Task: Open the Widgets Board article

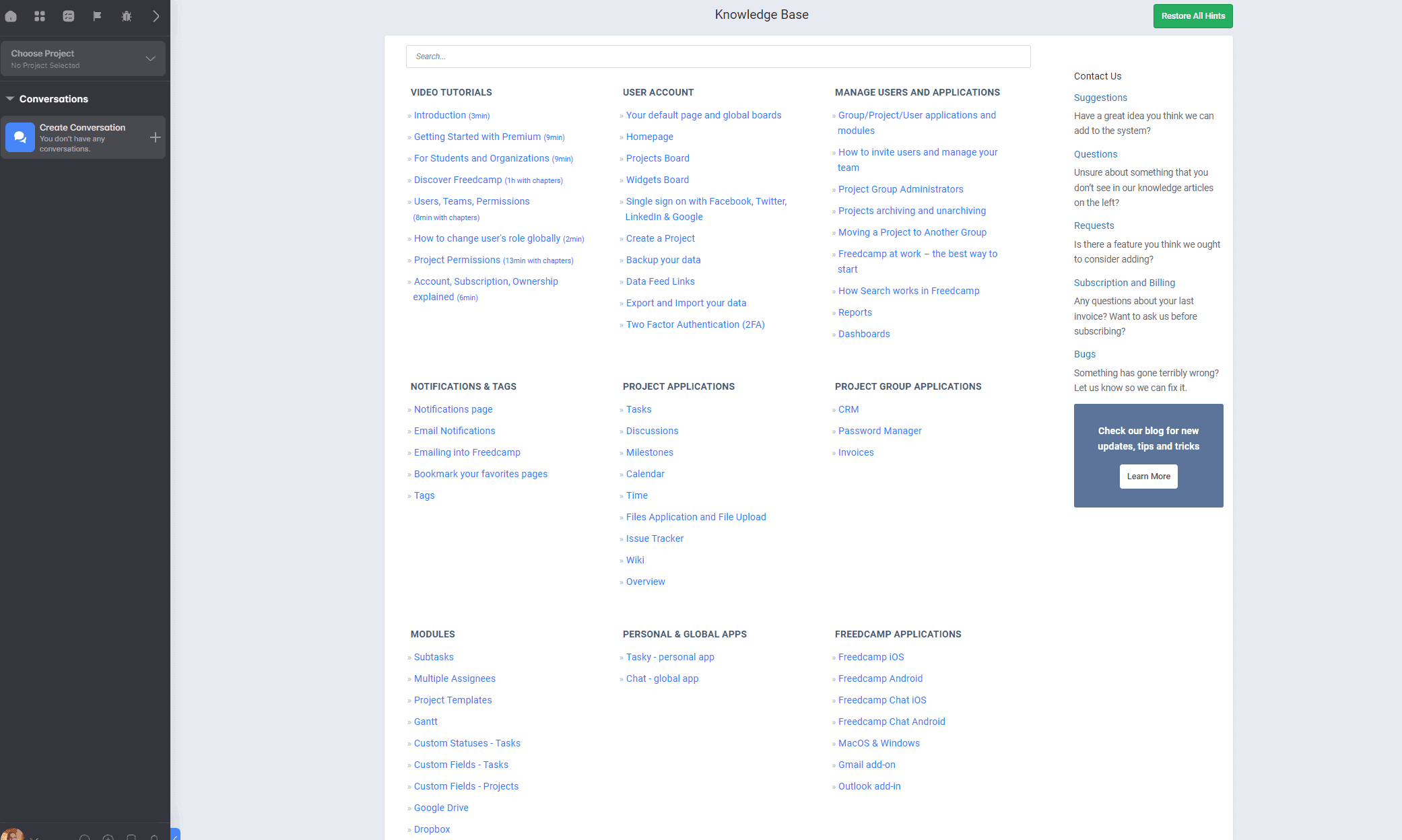Action: pyautogui.click(x=657, y=180)
